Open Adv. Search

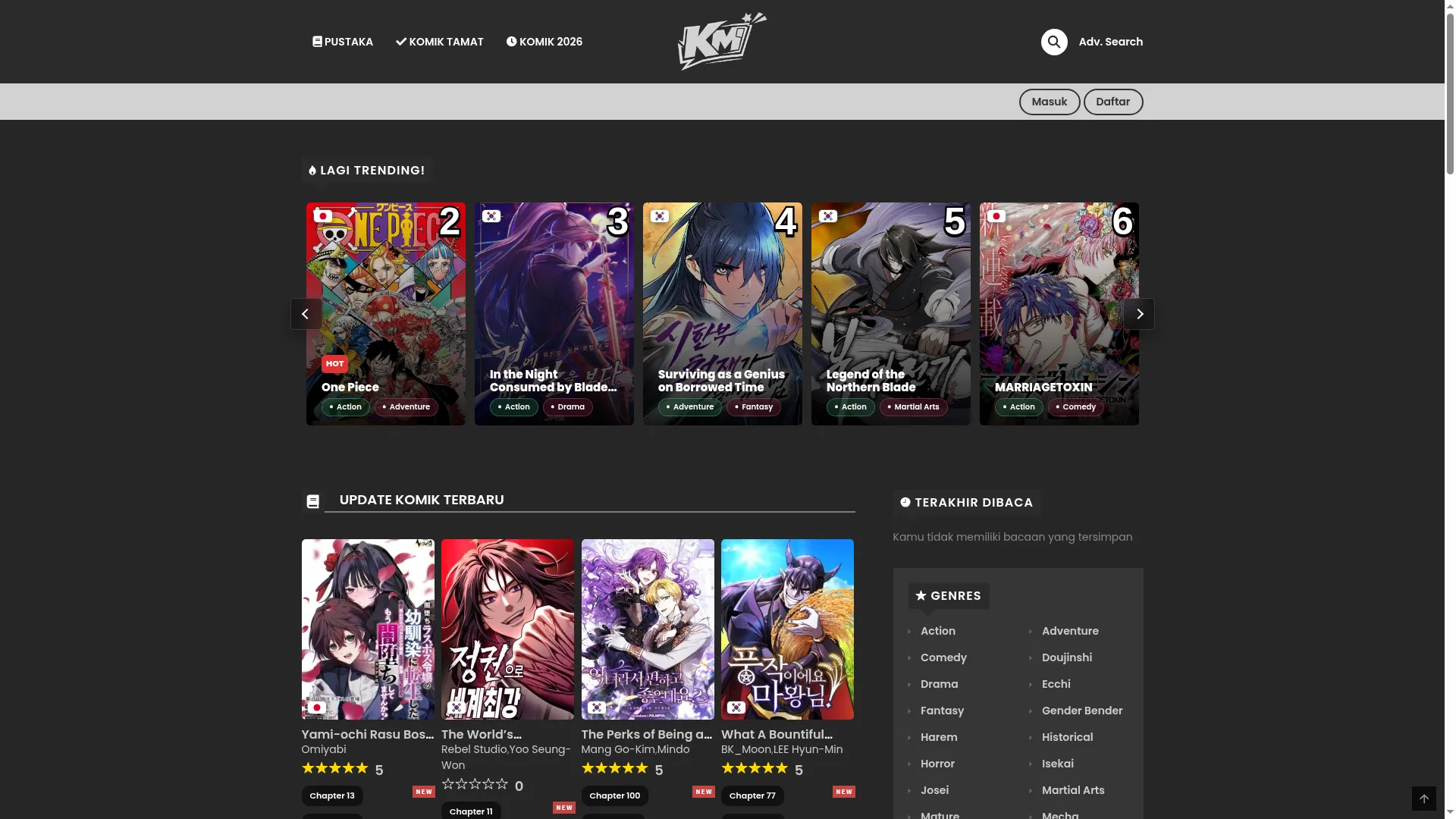click(x=1110, y=42)
